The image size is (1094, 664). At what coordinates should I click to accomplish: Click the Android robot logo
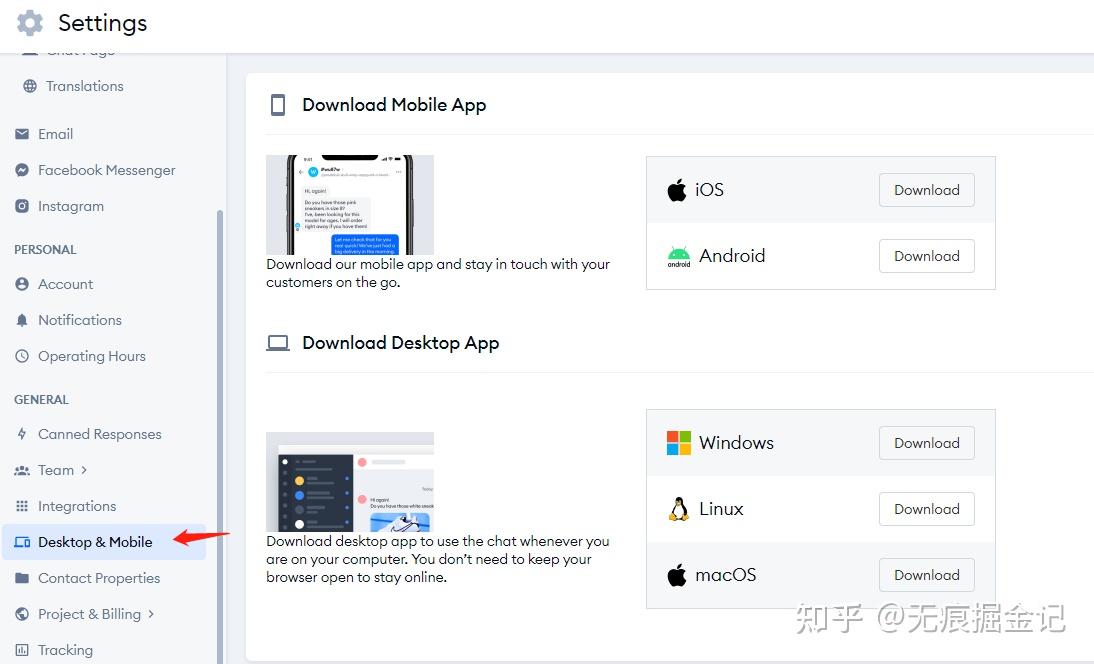[x=679, y=257]
